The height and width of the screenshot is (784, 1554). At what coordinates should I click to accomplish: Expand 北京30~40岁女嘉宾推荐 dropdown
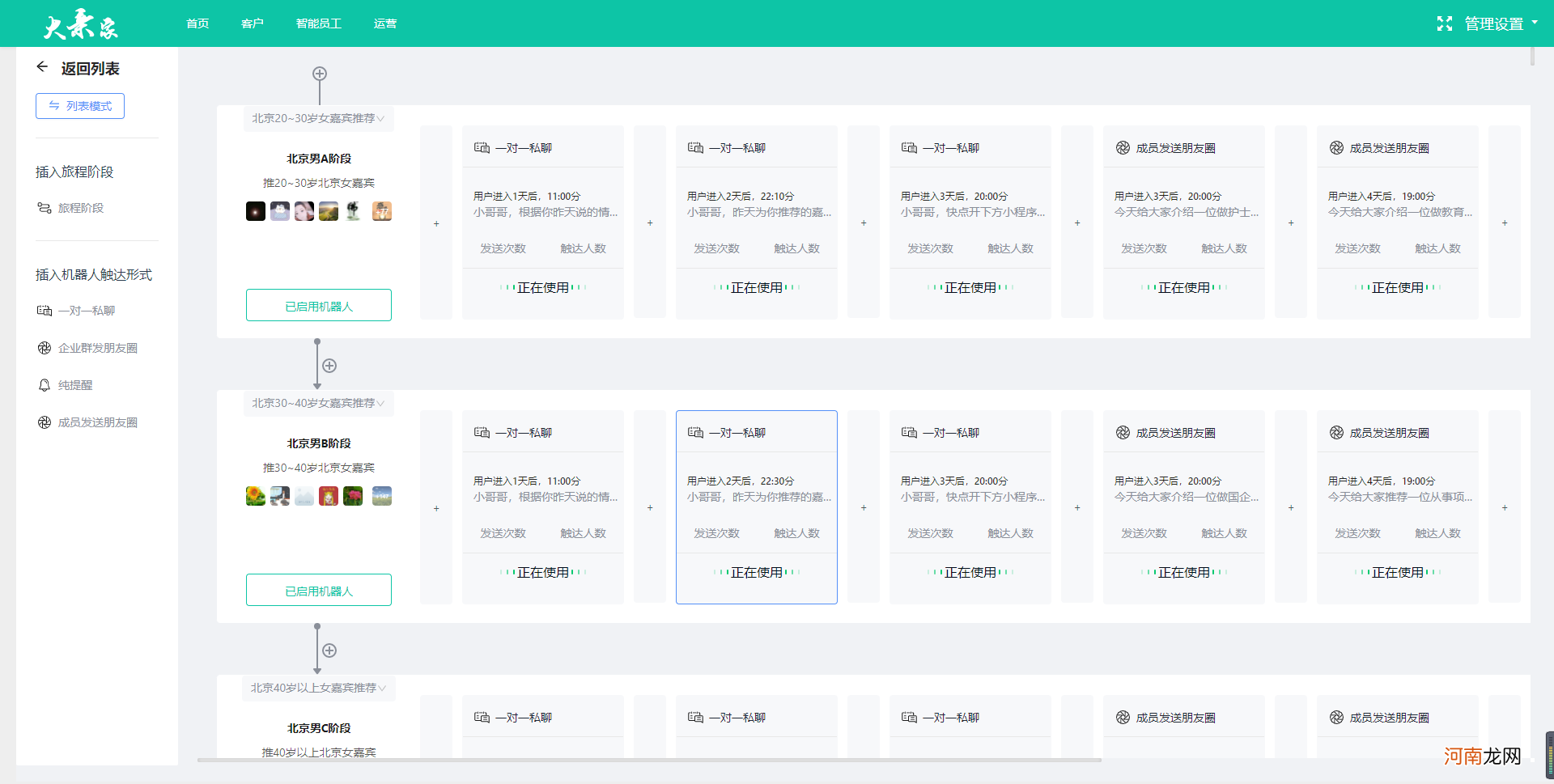318,403
